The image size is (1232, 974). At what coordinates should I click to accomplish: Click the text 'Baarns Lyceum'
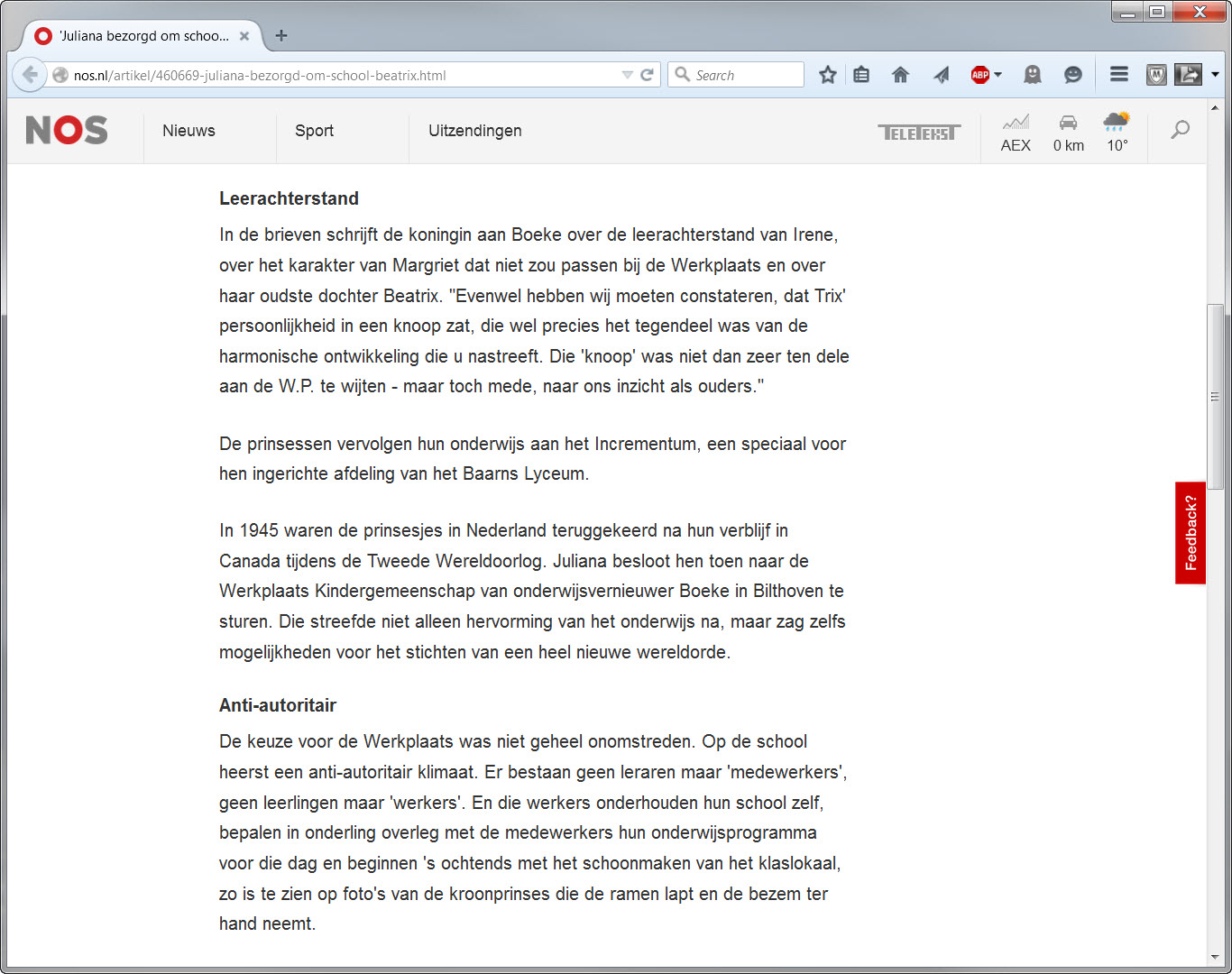pos(524,473)
